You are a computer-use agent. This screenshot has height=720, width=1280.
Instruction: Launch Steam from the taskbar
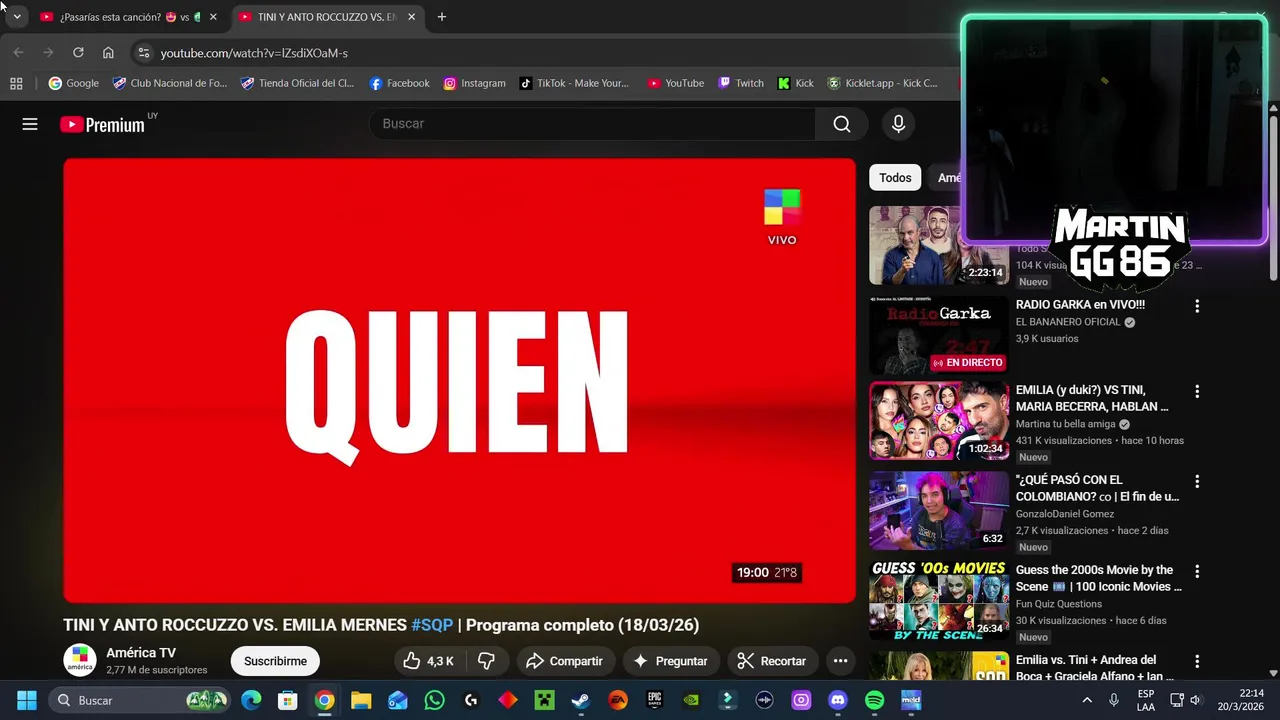coord(581,700)
